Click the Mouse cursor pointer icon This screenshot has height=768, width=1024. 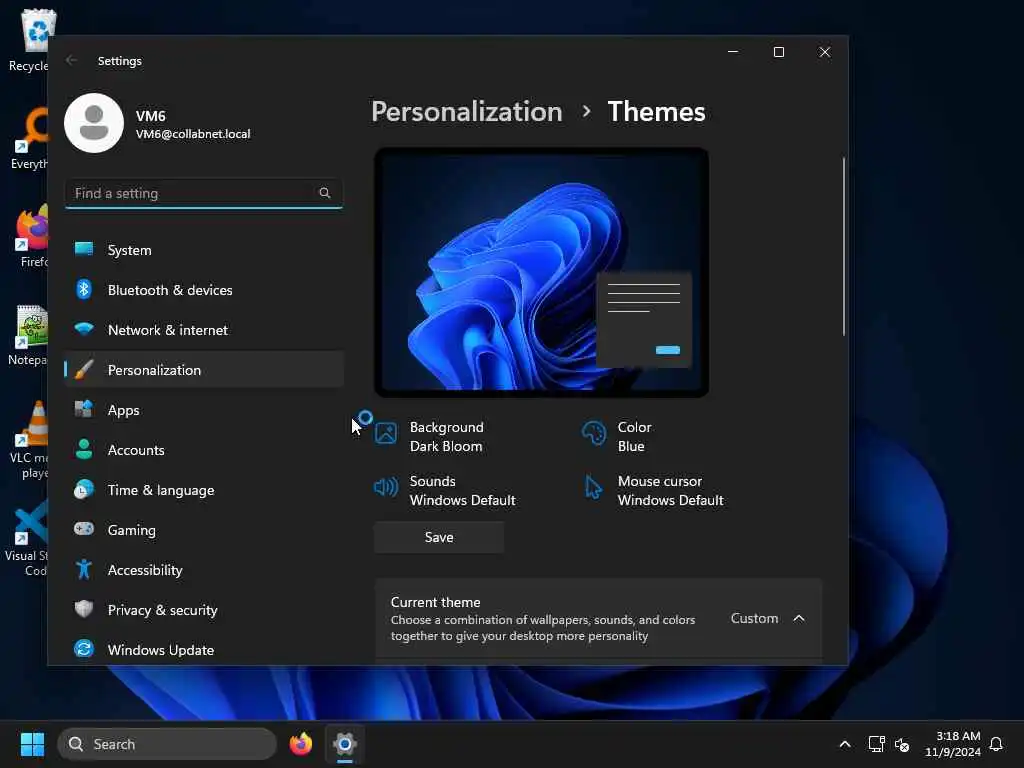(x=593, y=487)
